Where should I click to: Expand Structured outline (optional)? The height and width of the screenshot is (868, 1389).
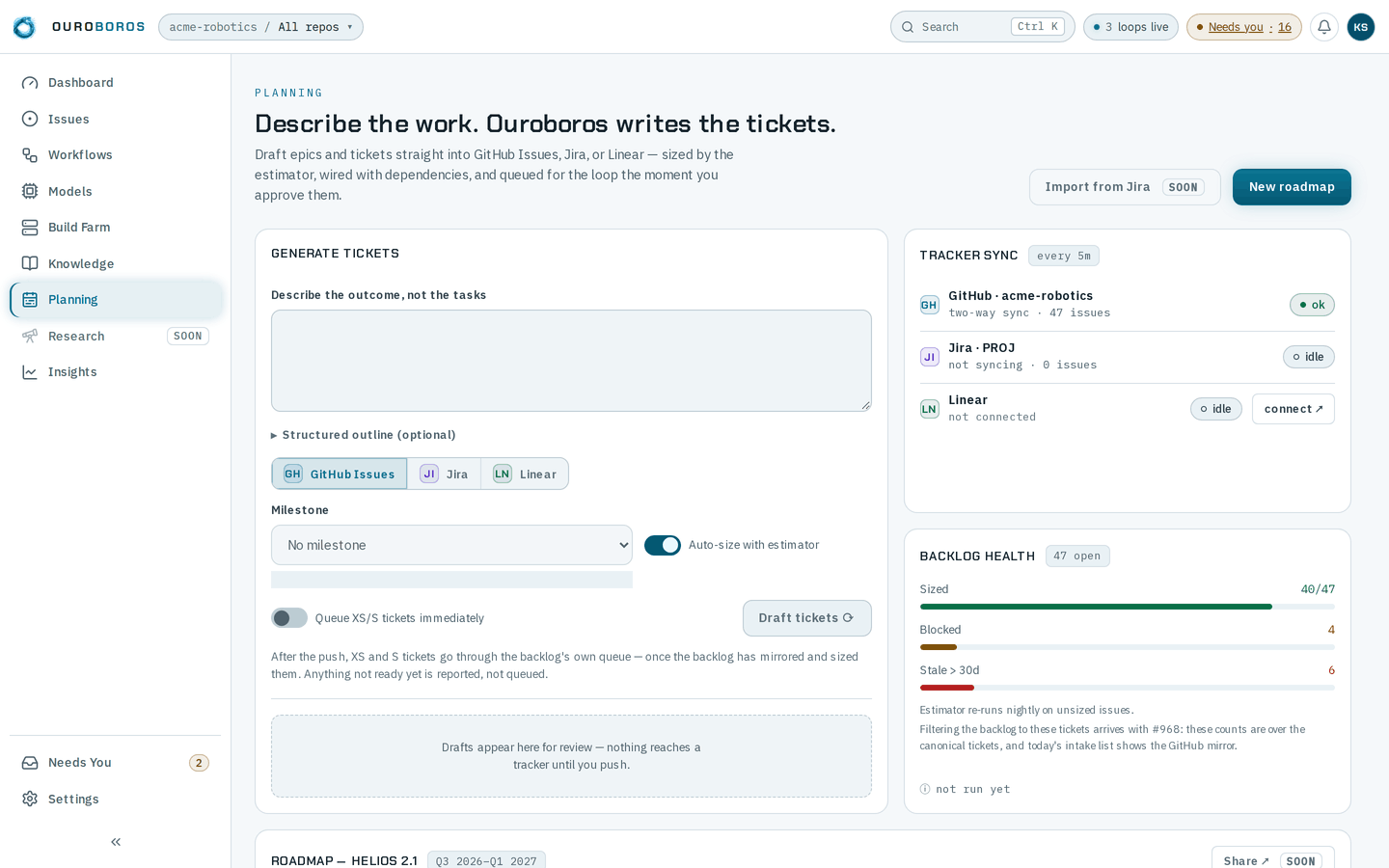pyautogui.click(x=364, y=435)
